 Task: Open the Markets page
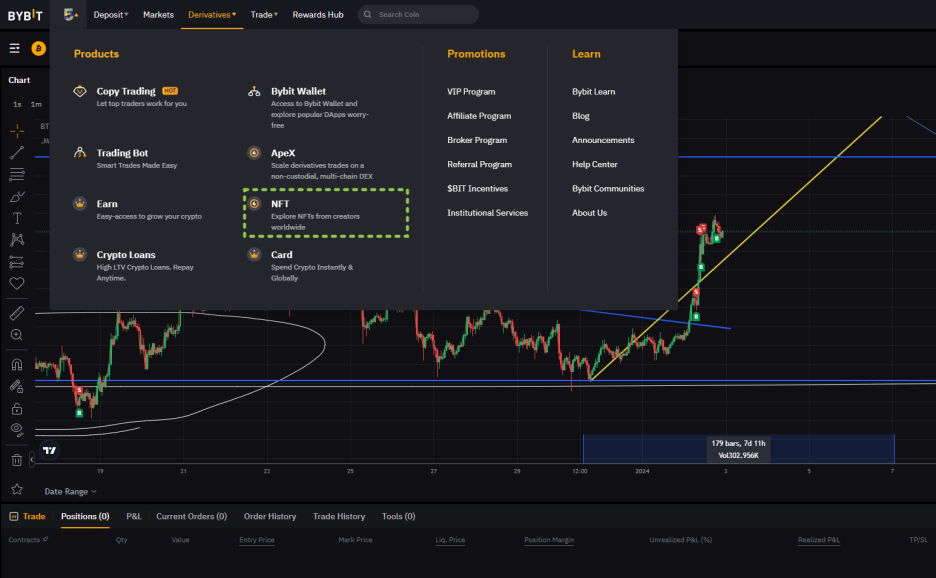click(x=158, y=14)
